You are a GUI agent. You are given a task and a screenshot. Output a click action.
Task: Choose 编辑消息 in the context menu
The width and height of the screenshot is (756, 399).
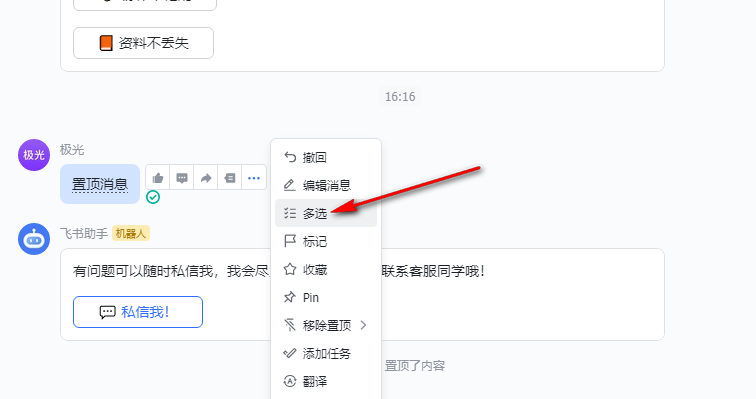[326, 186]
